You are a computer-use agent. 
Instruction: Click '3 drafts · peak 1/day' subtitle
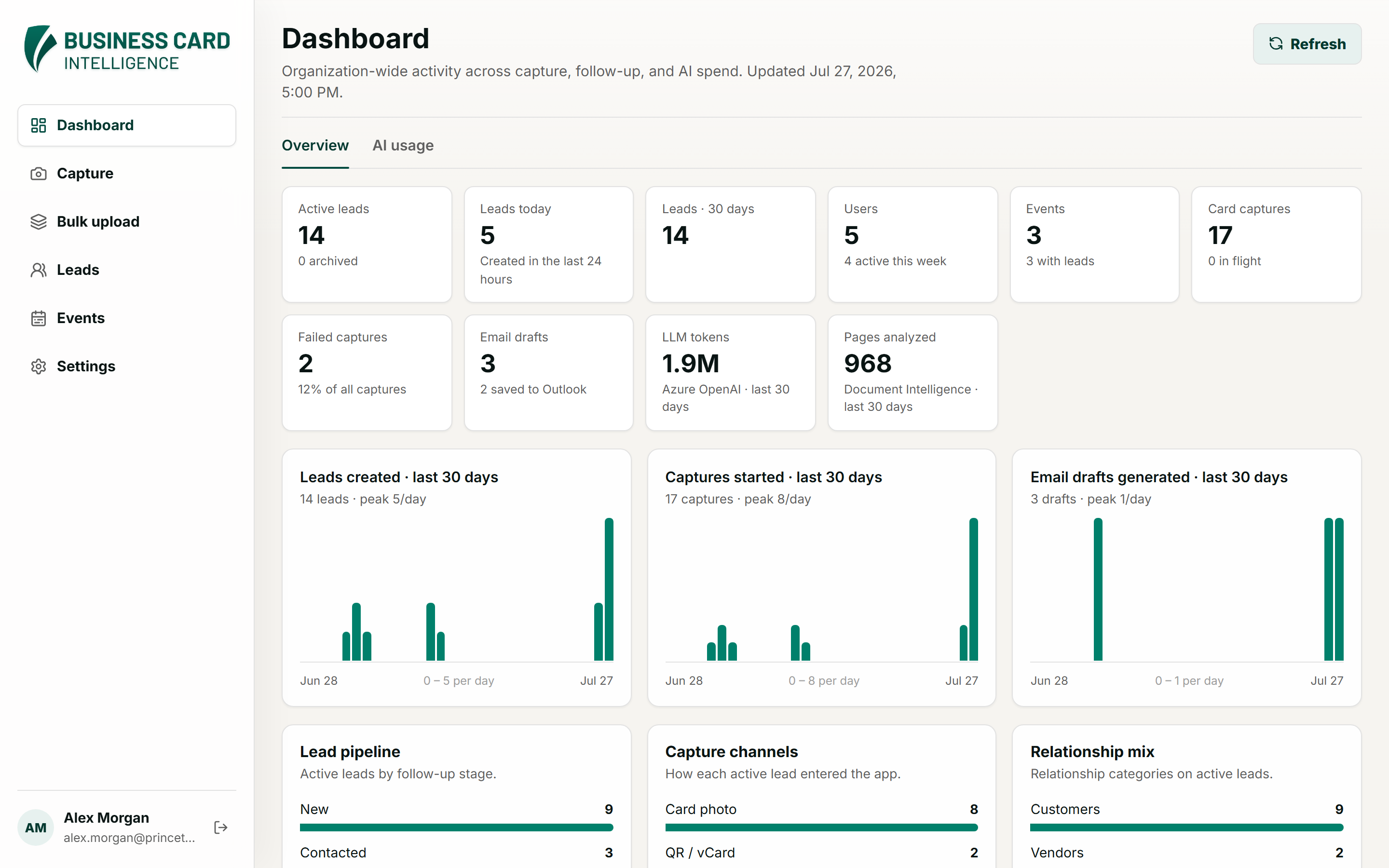pyautogui.click(x=1090, y=499)
